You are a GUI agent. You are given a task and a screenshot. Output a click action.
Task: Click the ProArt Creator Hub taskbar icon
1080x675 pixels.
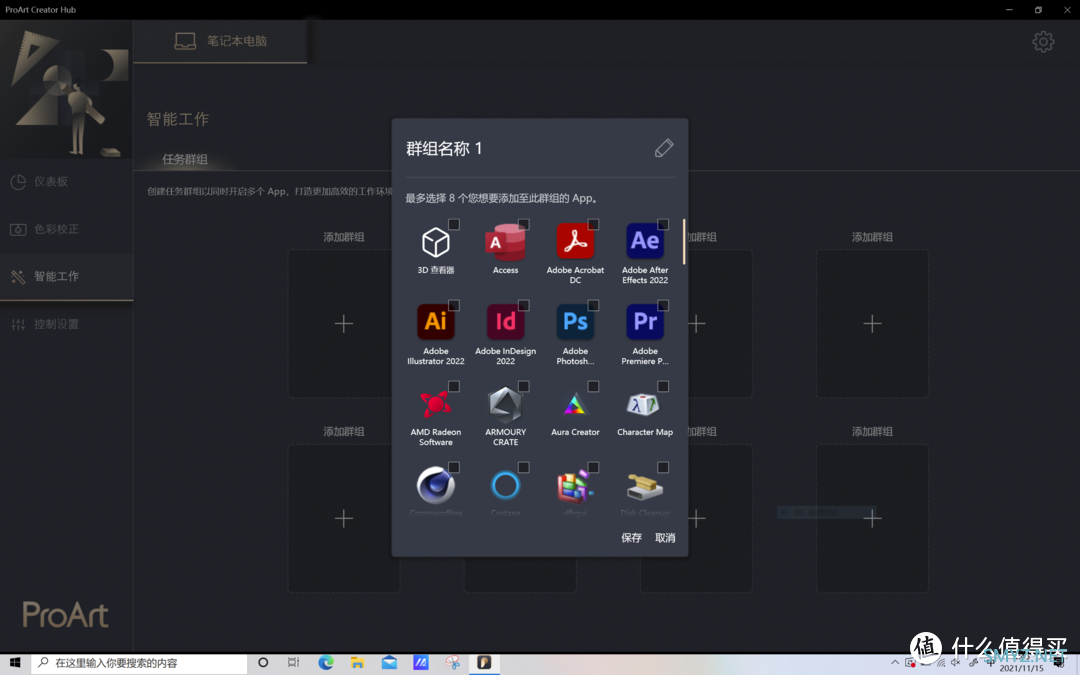(x=484, y=663)
